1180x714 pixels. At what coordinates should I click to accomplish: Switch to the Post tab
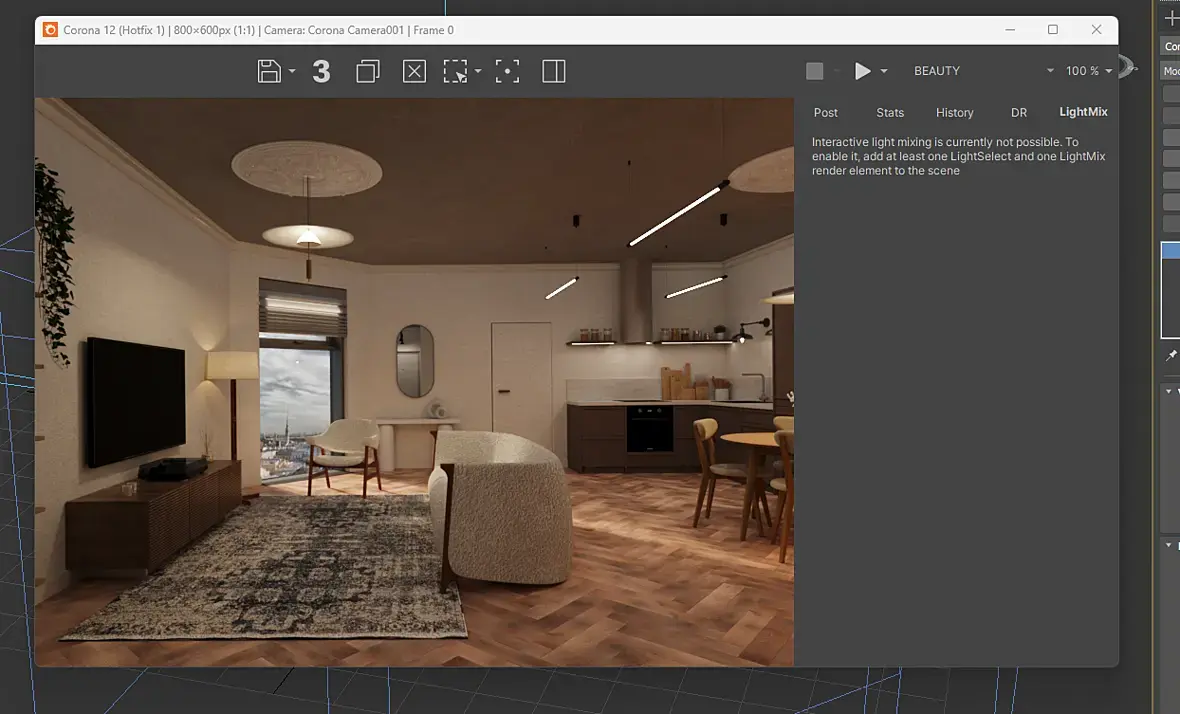click(826, 113)
